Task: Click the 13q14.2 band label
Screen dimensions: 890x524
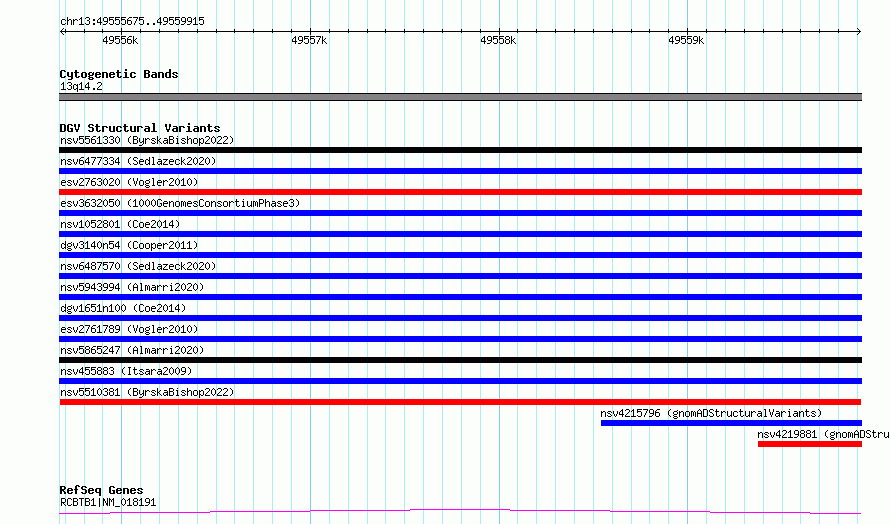Action: click(x=81, y=86)
